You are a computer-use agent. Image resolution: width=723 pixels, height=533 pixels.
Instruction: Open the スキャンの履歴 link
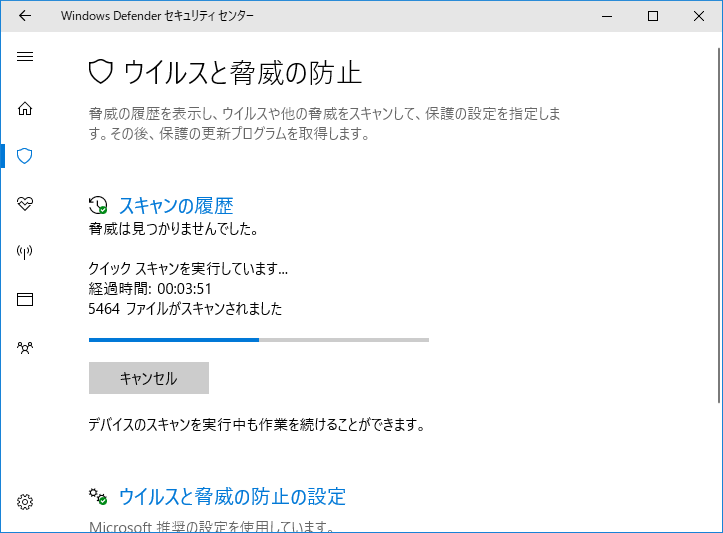coord(176,206)
